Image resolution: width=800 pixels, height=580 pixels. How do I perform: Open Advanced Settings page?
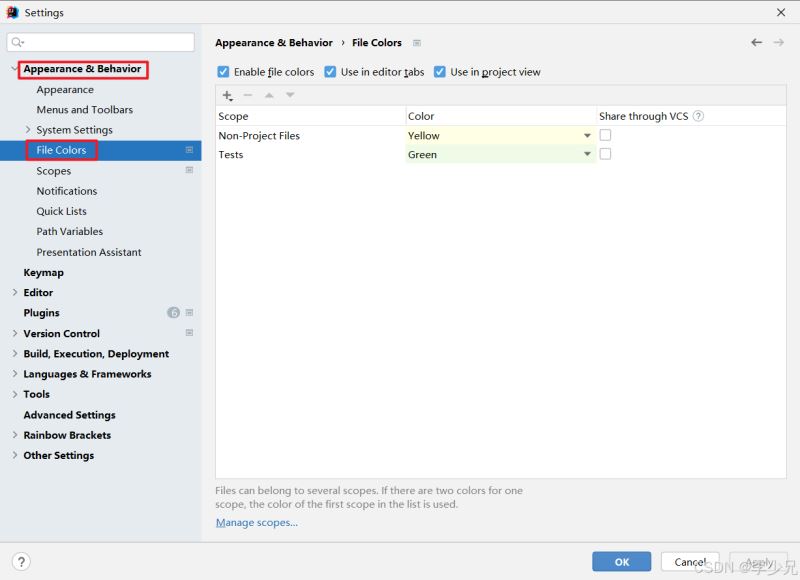point(69,415)
